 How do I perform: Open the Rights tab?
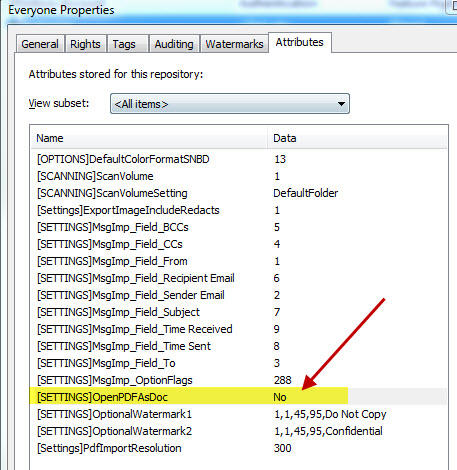85,44
